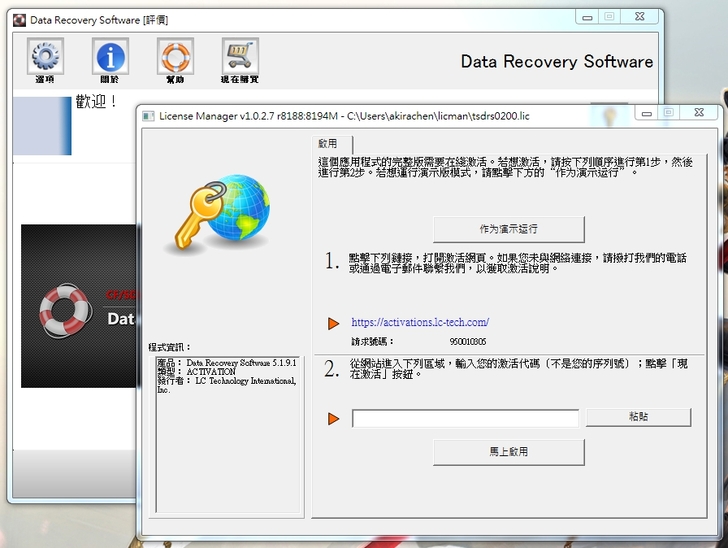Minimize the License Manager window
Viewport: 728px width, 548px height.
[x=647, y=113]
